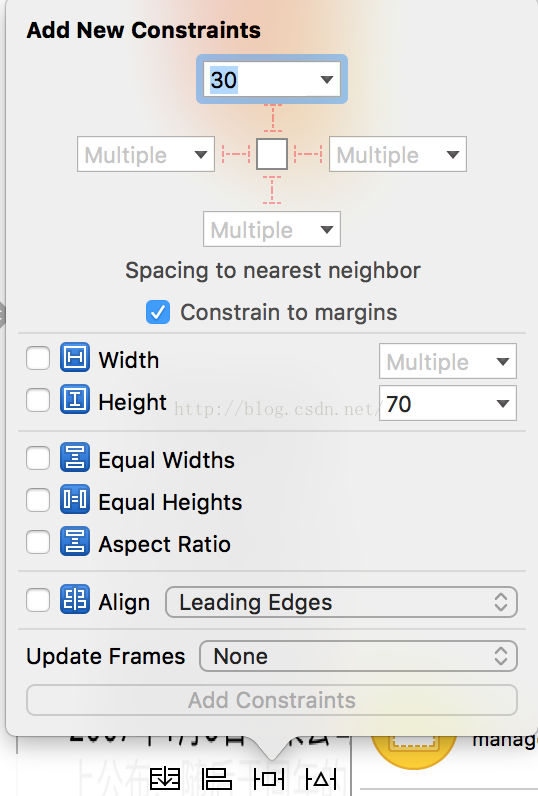538x796 pixels.
Task: Enable the Width constraint checkbox
Action: [38, 358]
